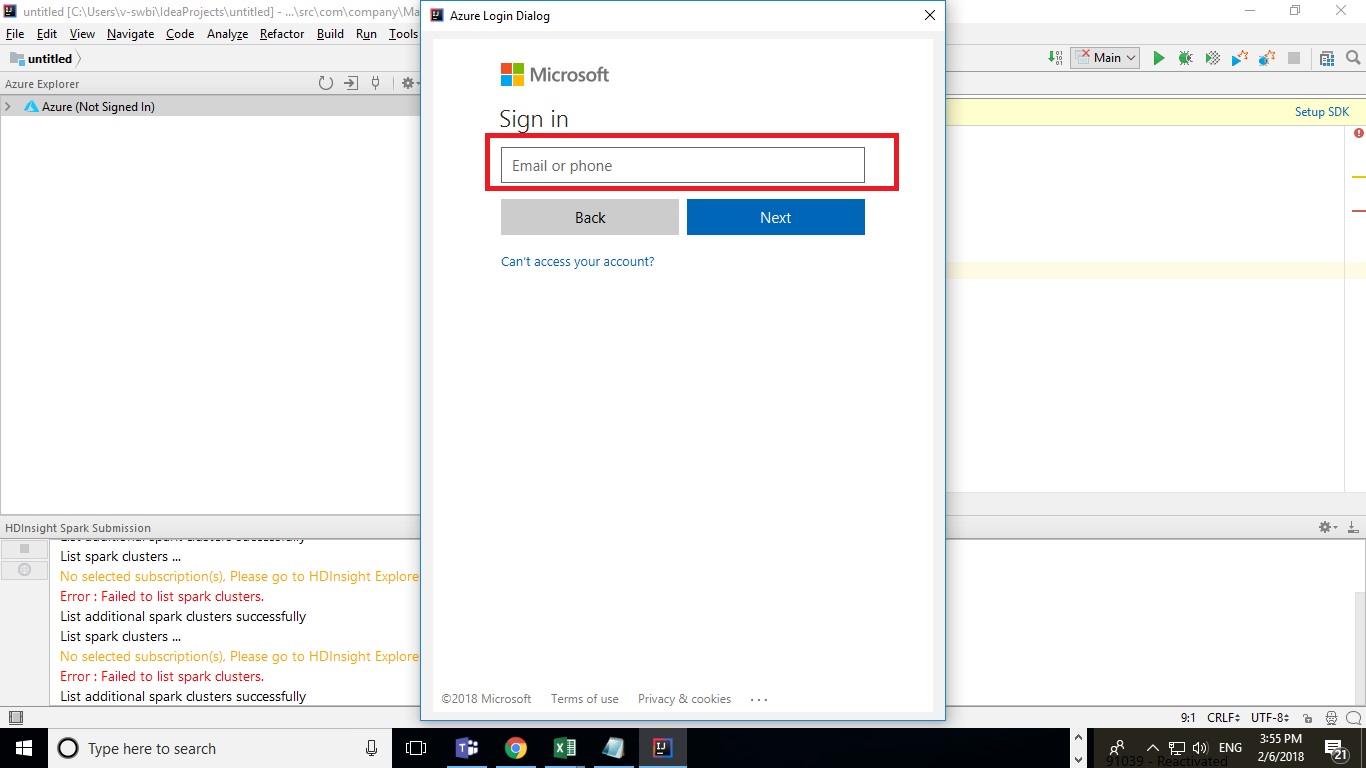Change line ending via CRLF status bar item
This screenshot has height=768, width=1366.
click(1222, 717)
